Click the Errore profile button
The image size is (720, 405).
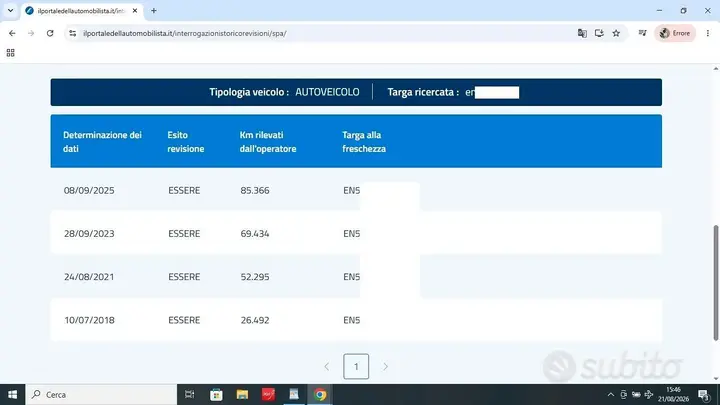pyautogui.click(x=675, y=33)
